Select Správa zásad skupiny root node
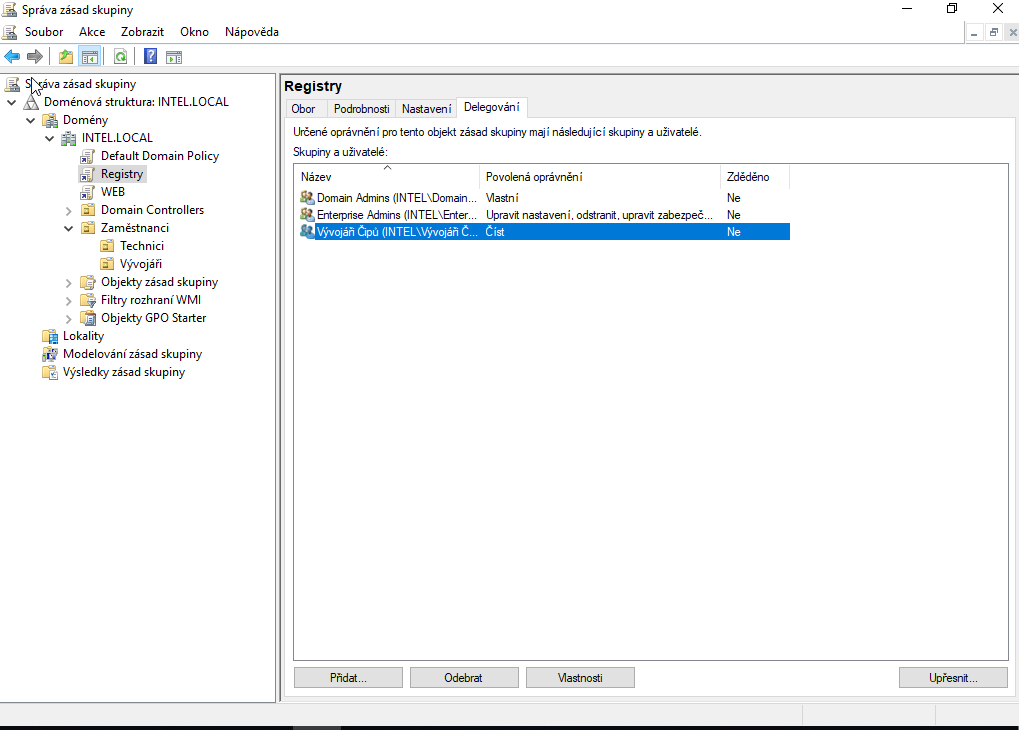The width and height of the screenshot is (1019, 730). pyautogui.click(x=80, y=84)
